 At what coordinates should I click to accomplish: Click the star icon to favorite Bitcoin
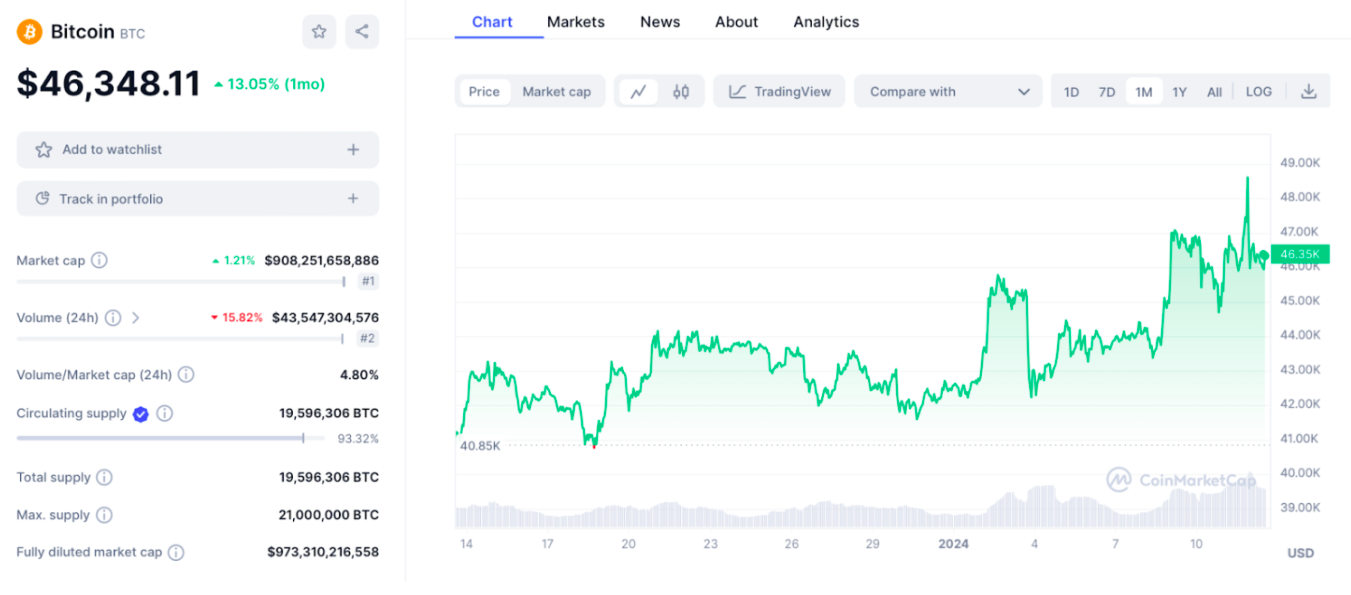tap(318, 31)
